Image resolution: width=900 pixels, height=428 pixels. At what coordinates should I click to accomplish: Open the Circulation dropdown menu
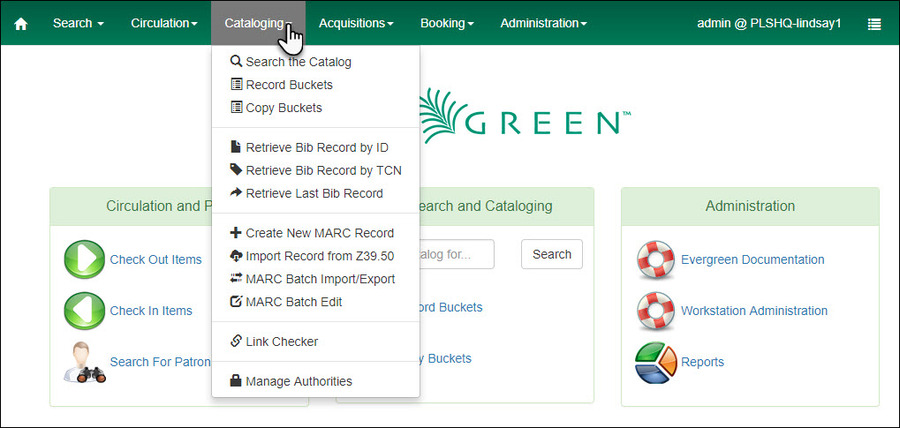(x=164, y=24)
